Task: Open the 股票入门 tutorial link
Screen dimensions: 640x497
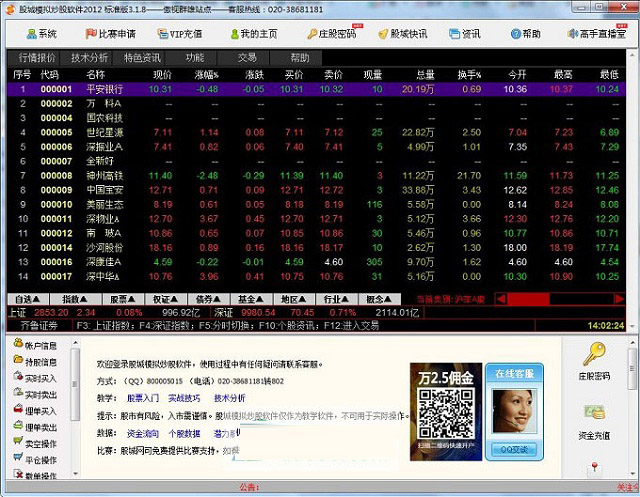Action: (x=143, y=398)
